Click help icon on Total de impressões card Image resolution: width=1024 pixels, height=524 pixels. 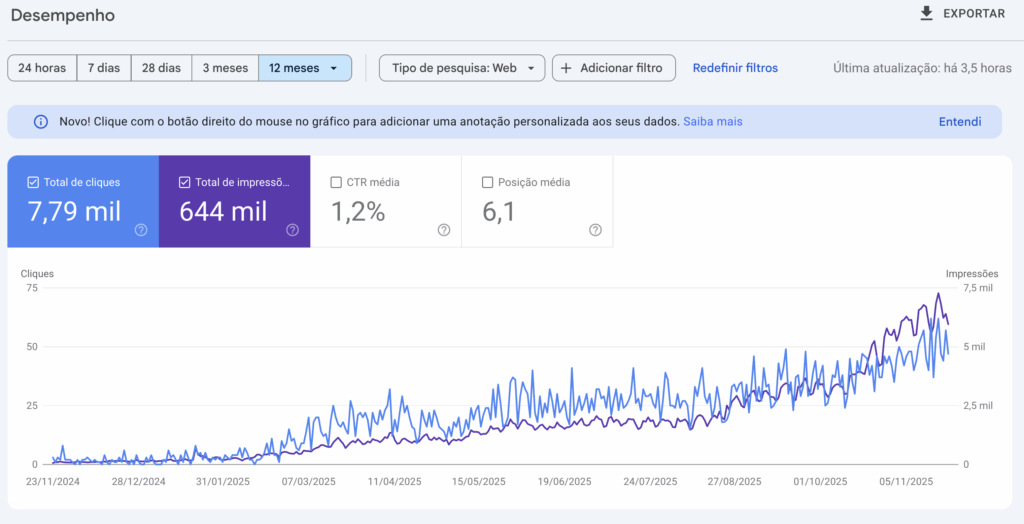point(292,230)
